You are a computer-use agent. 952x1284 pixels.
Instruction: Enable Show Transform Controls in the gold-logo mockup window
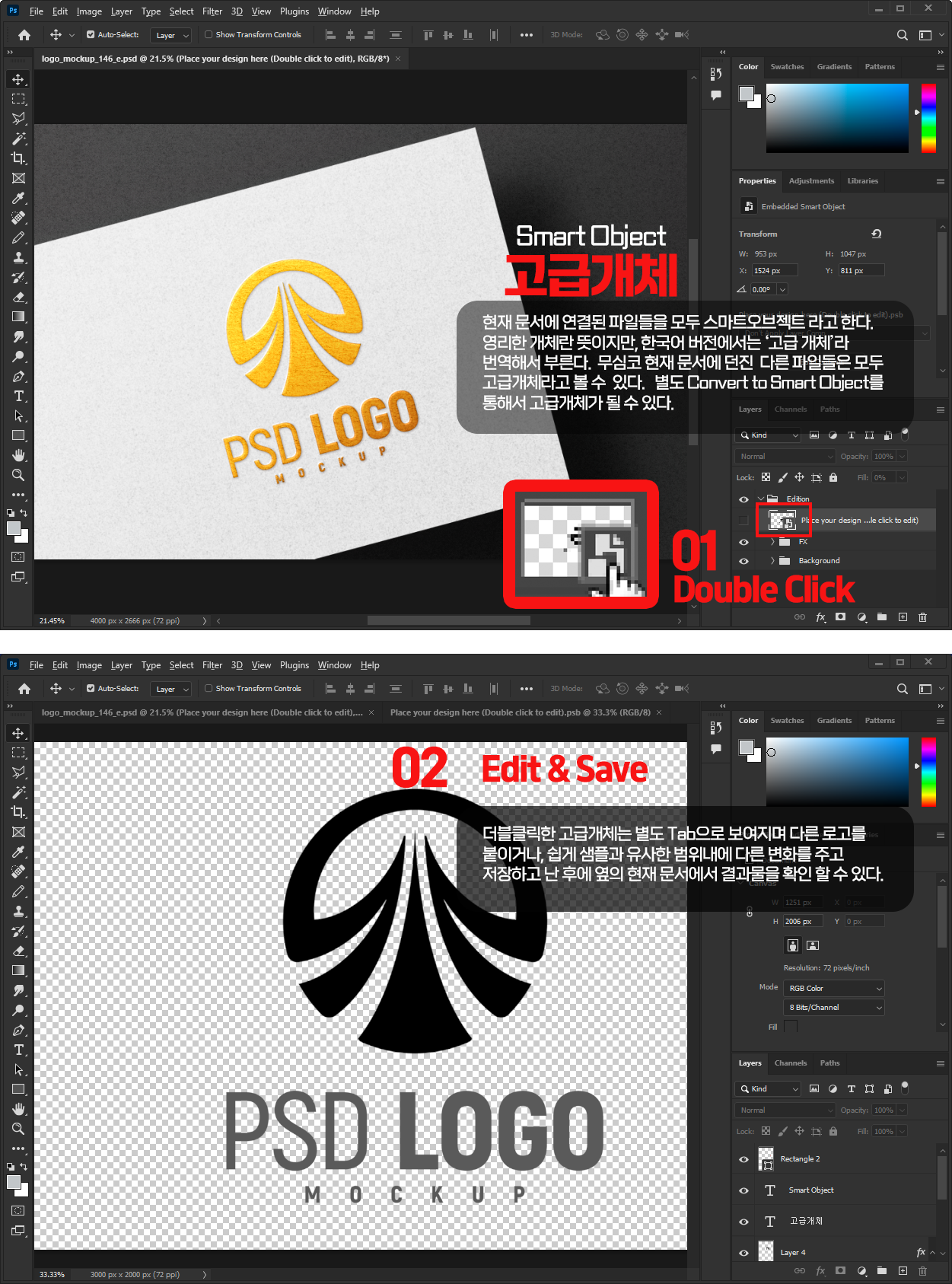pos(209,35)
